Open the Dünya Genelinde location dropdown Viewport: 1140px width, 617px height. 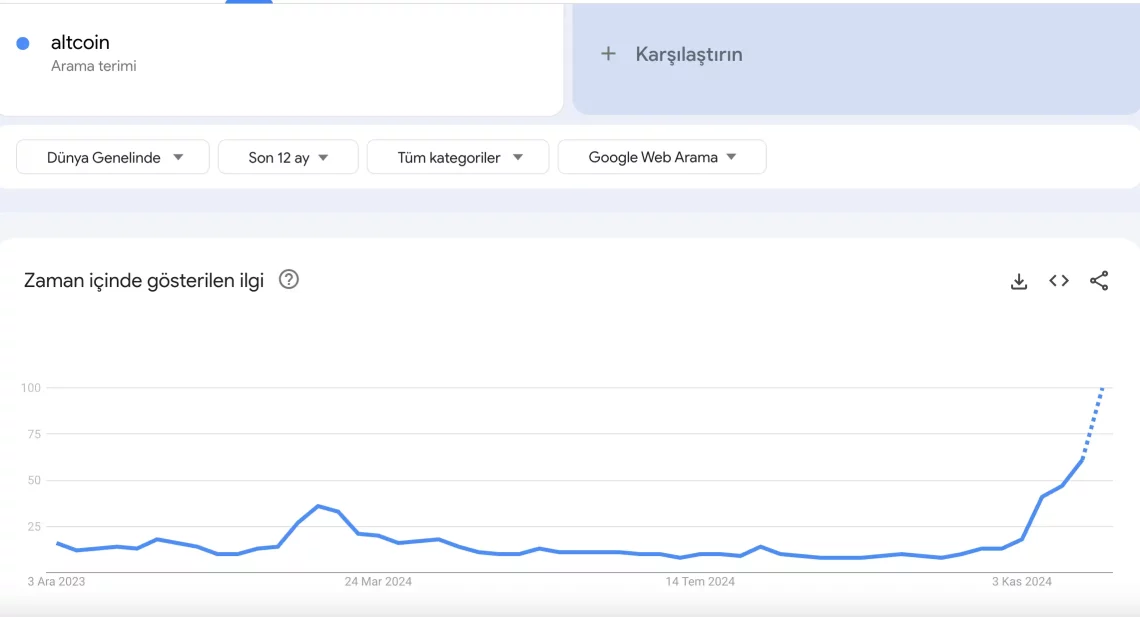tap(112, 156)
